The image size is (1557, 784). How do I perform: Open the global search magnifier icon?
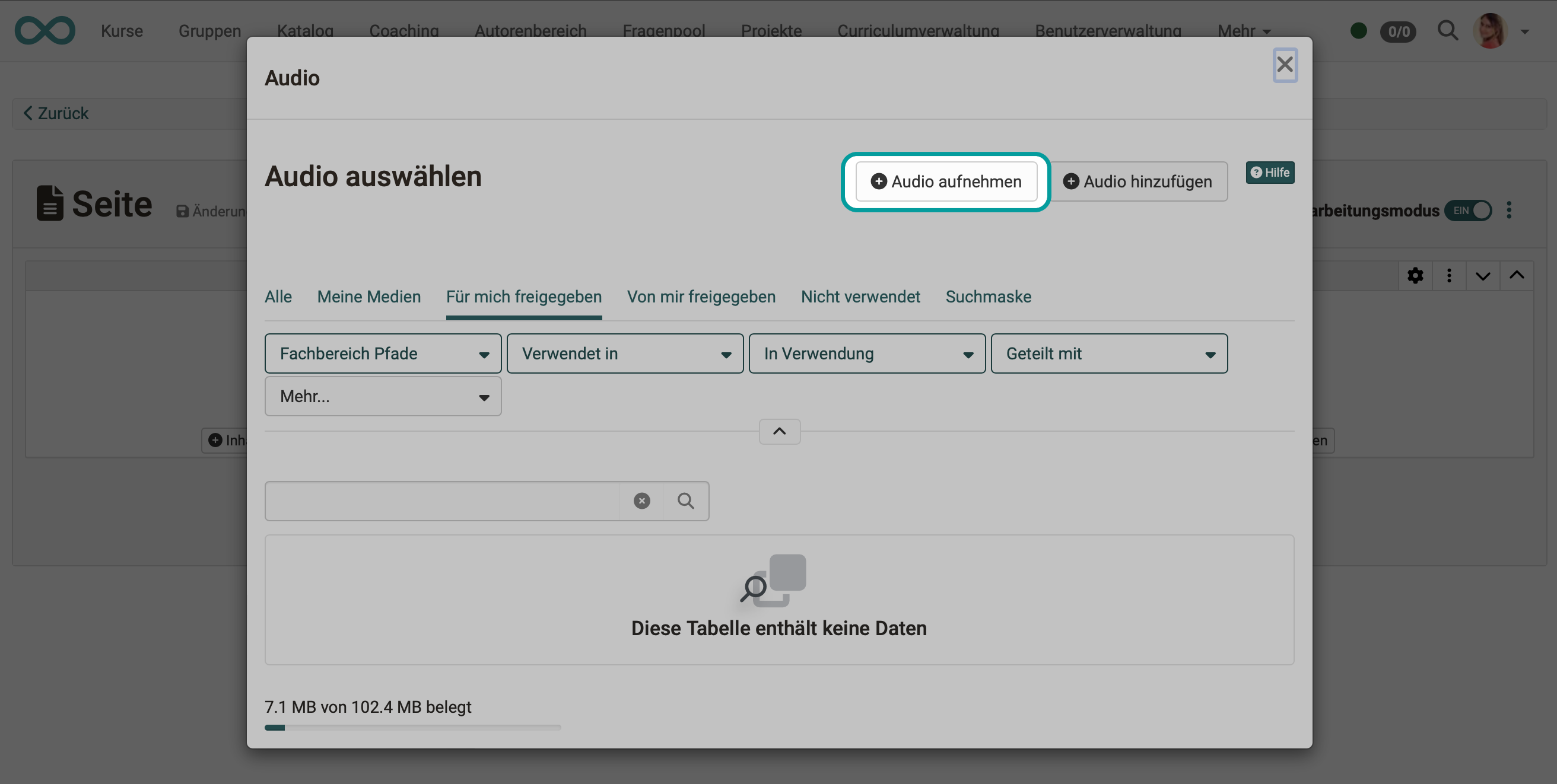pyautogui.click(x=1448, y=31)
